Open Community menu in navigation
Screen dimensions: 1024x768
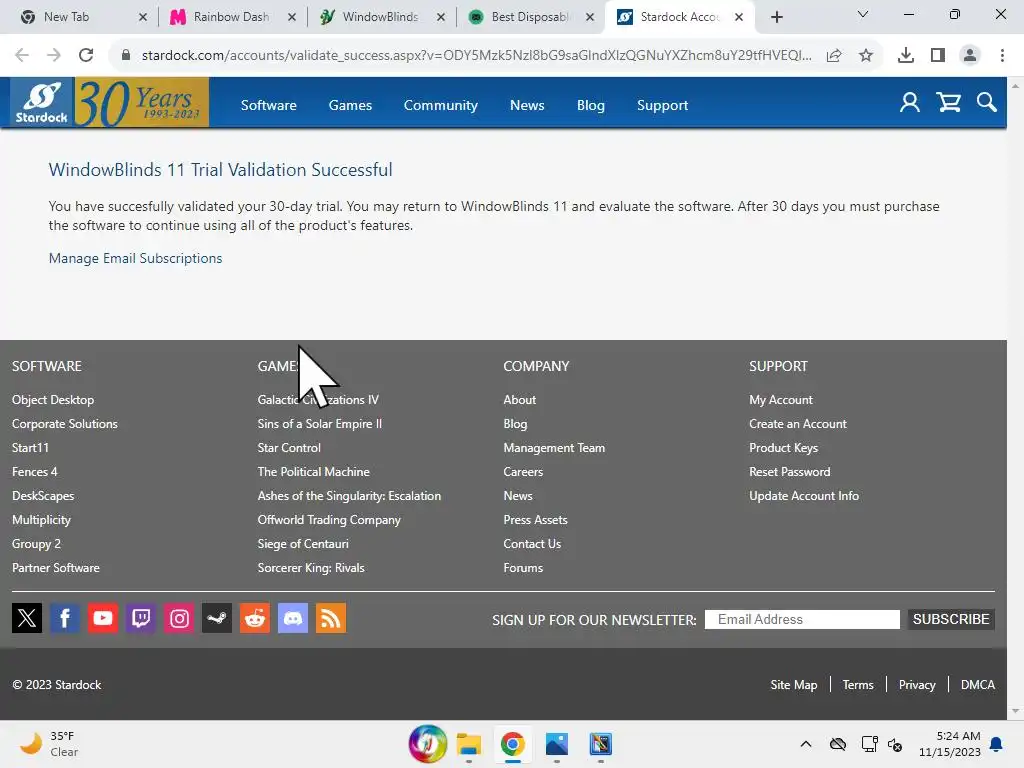coord(441,105)
